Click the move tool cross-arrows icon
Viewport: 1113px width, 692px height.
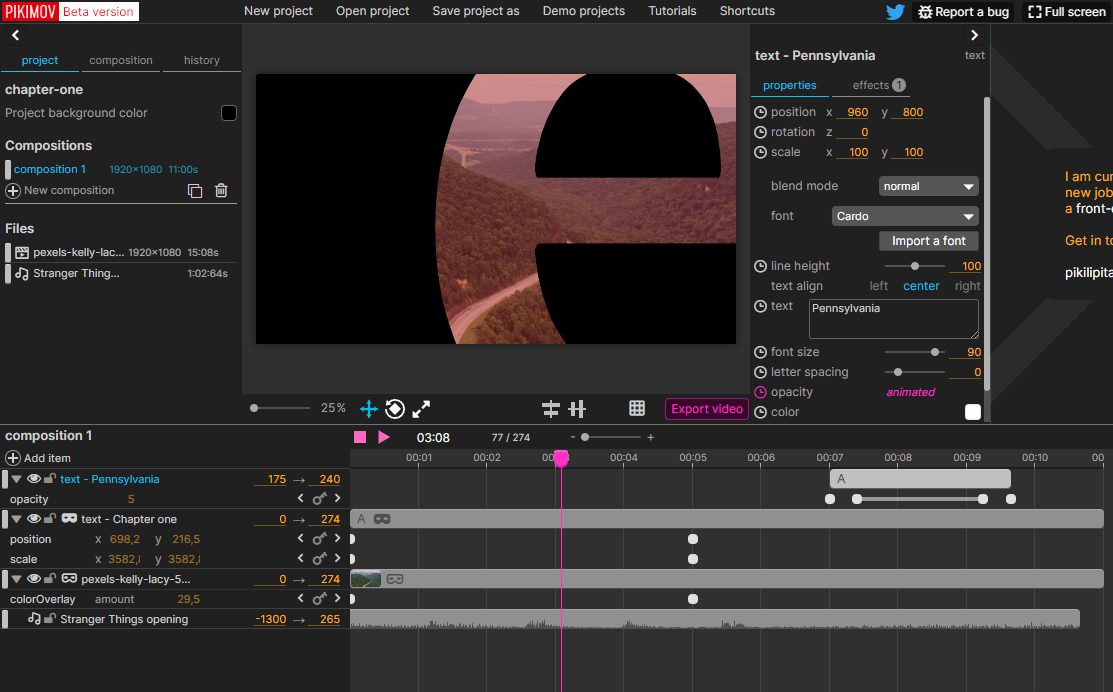coord(368,409)
